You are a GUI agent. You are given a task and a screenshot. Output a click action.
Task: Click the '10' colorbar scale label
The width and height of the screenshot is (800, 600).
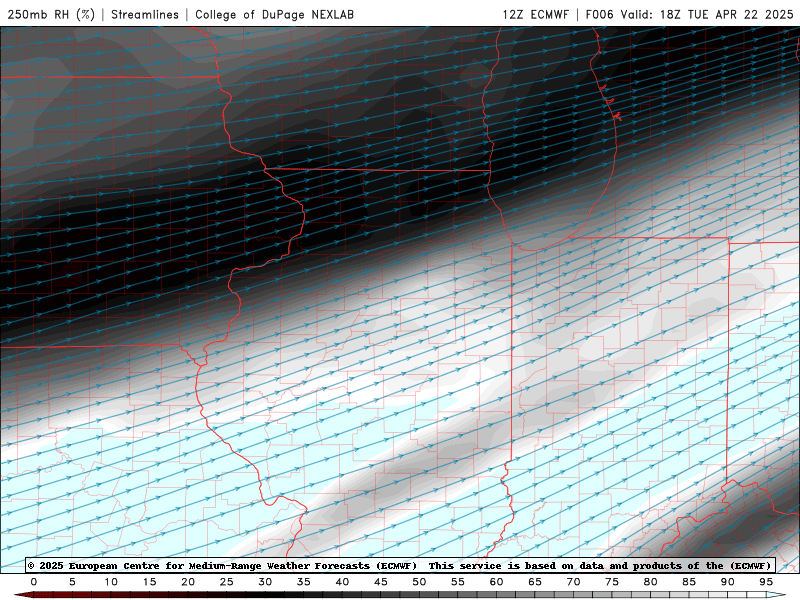point(111,582)
